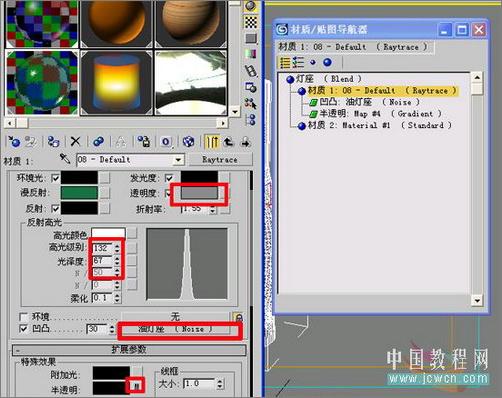Click the 高光级别 spinner arrows
502x398 pixels.
pos(117,248)
